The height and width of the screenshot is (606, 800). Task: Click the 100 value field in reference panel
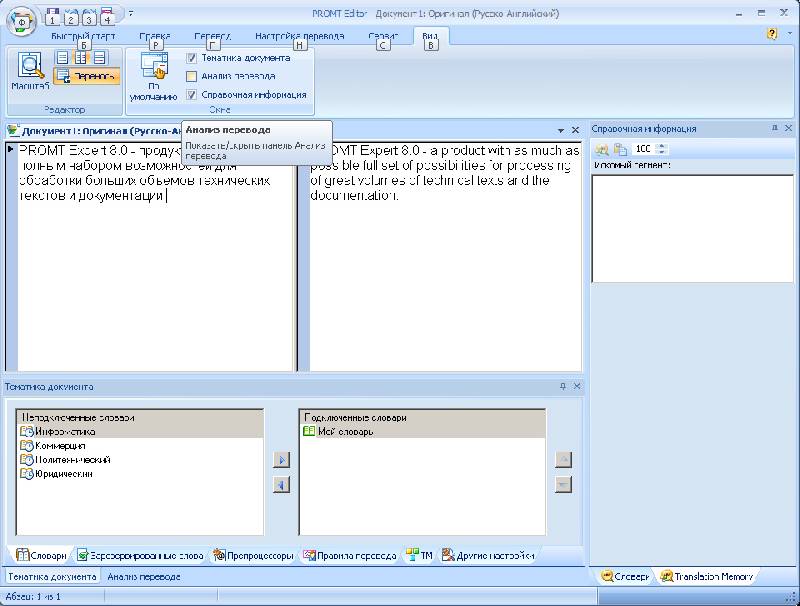pyautogui.click(x=643, y=148)
